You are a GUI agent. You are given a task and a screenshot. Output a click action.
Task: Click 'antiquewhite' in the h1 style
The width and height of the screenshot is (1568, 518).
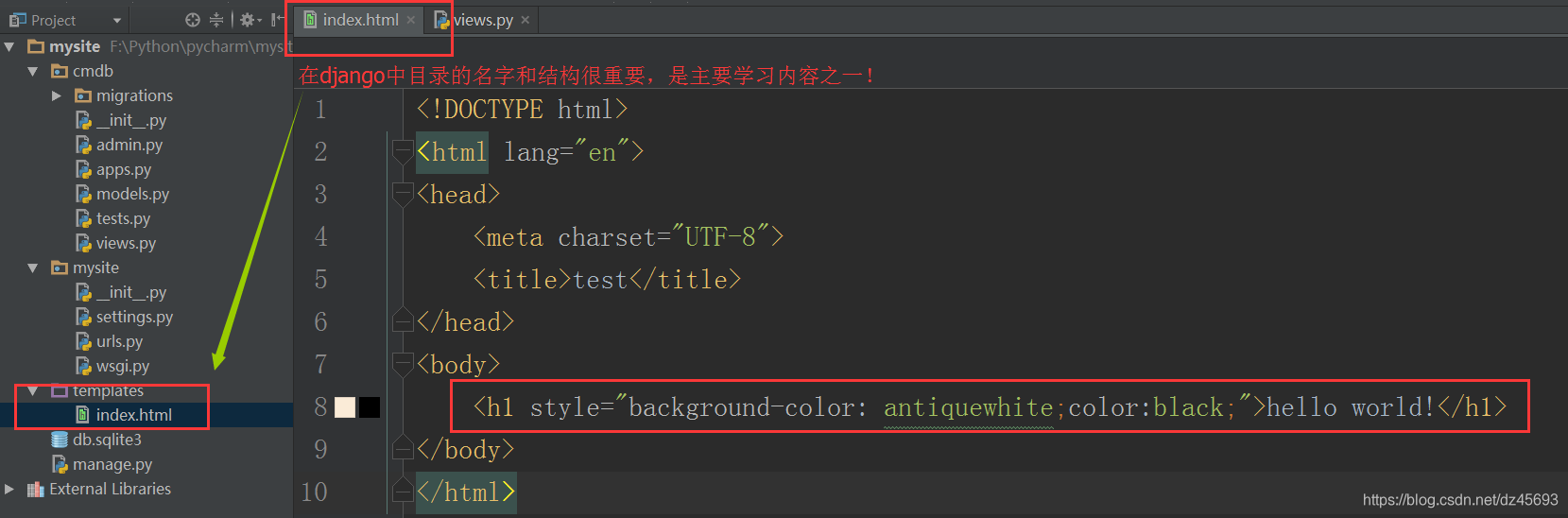(968, 407)
